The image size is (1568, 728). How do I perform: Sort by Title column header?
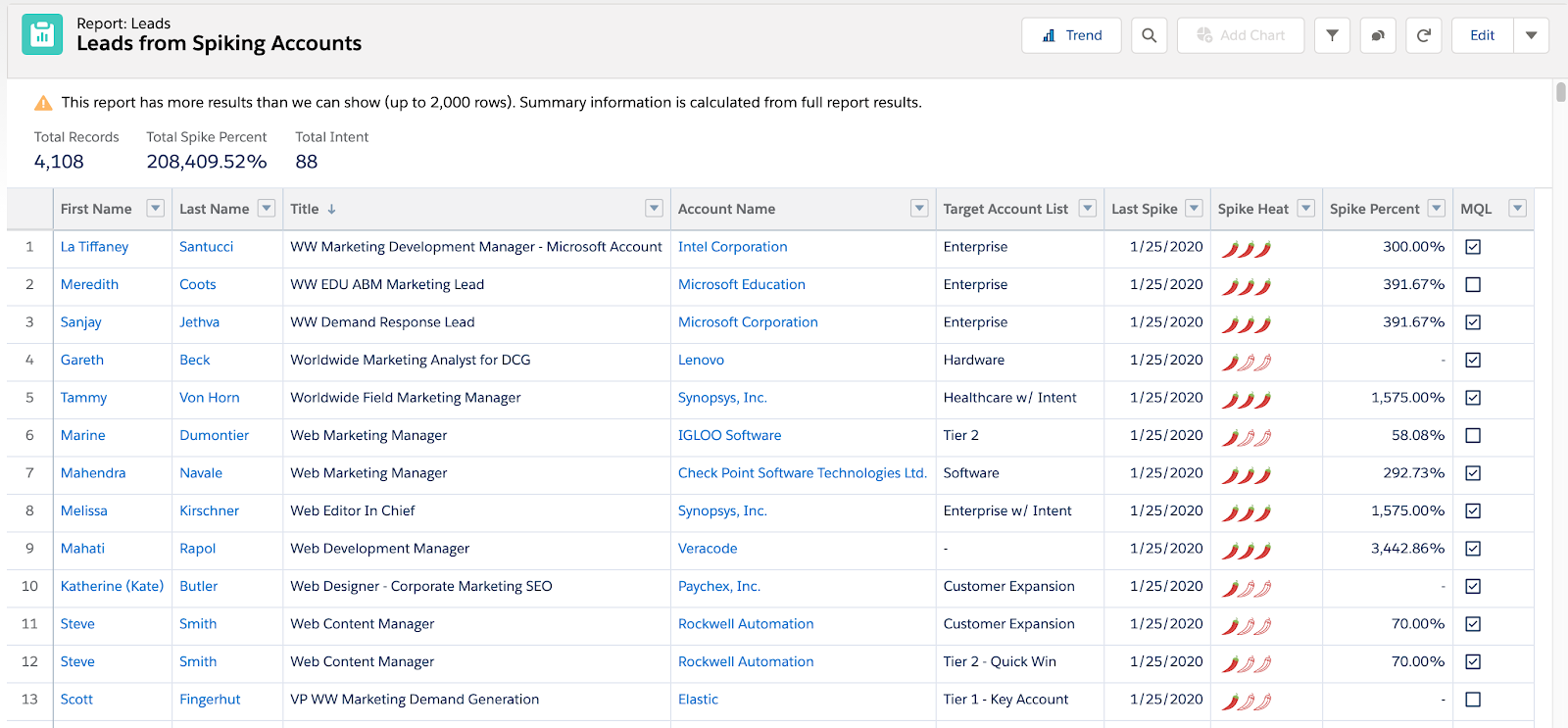tap(304, 209)
